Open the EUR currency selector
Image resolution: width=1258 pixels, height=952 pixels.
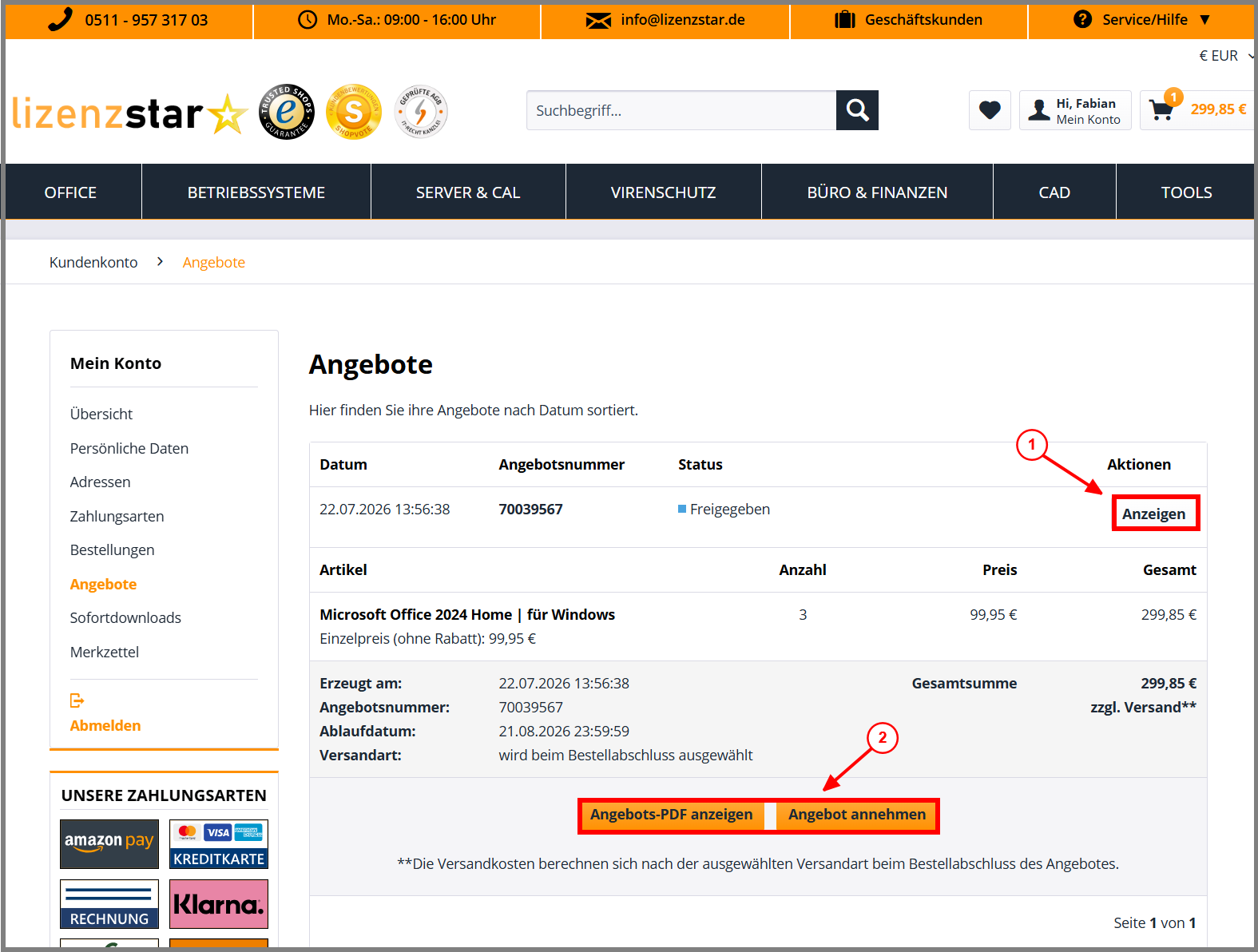(1226, 56)
